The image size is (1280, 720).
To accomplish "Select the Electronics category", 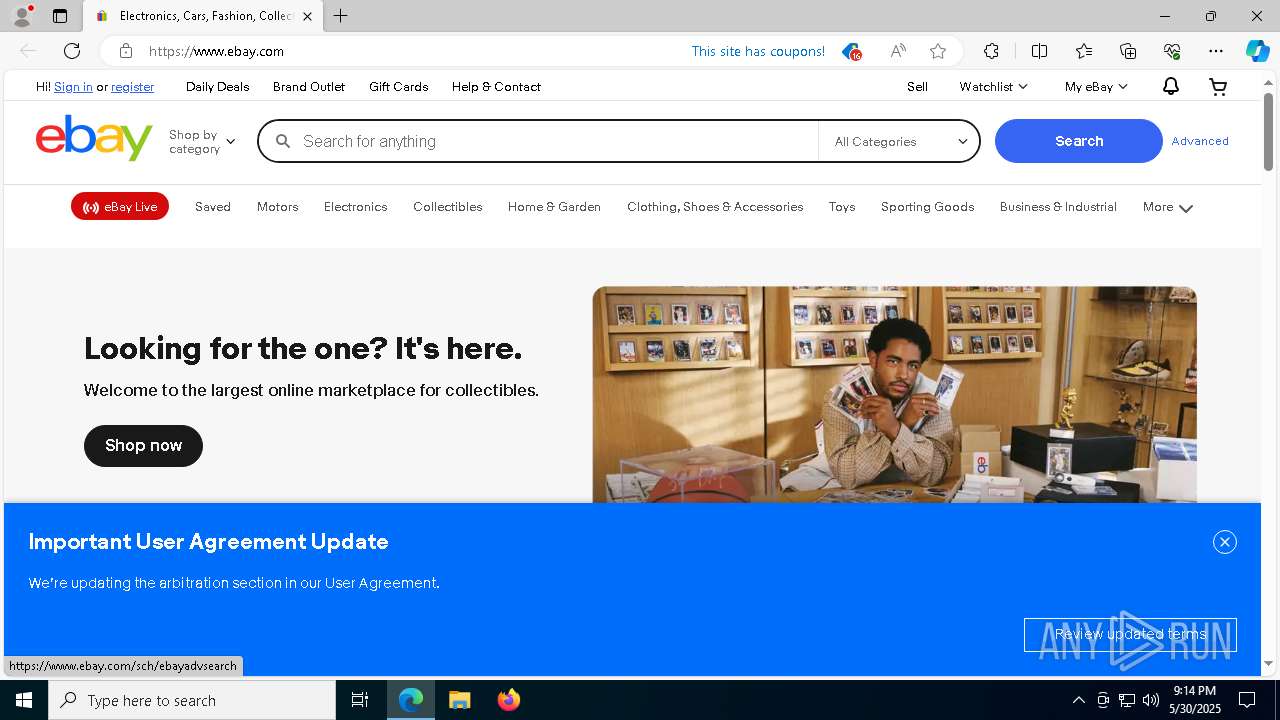I will coord(355,207).
